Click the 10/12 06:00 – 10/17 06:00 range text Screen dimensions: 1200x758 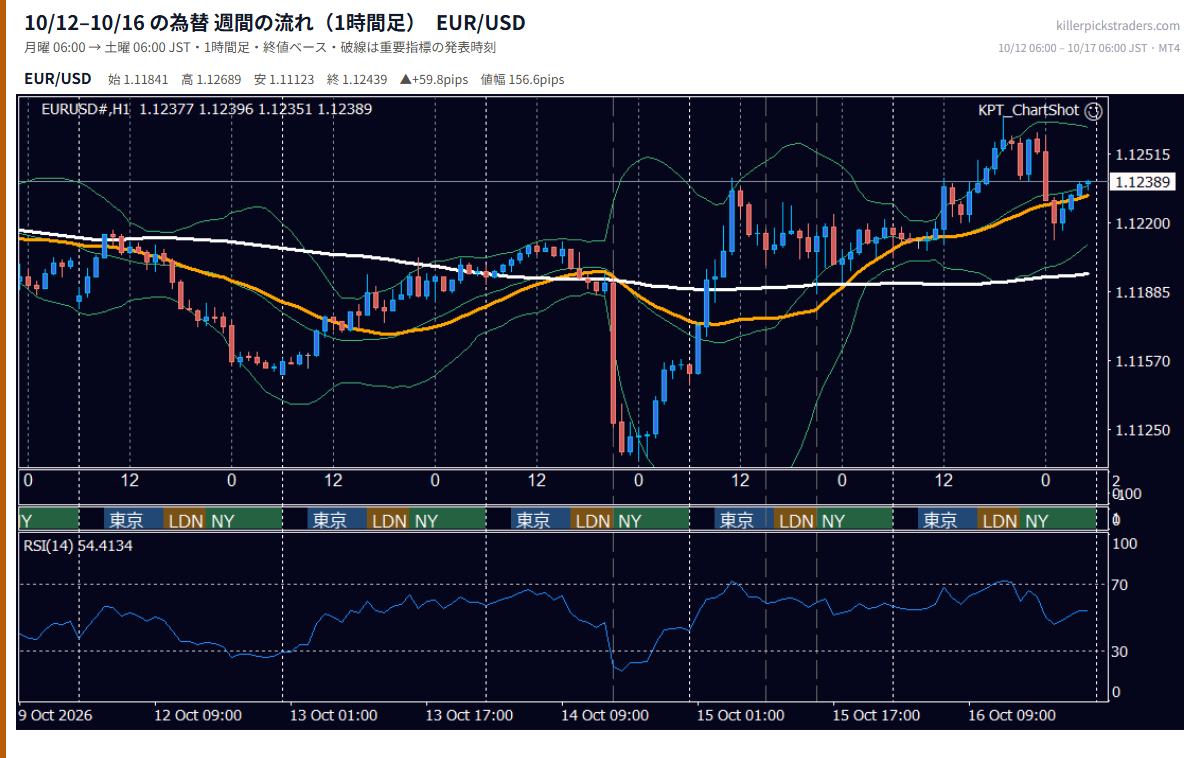tap(1090, 48)
